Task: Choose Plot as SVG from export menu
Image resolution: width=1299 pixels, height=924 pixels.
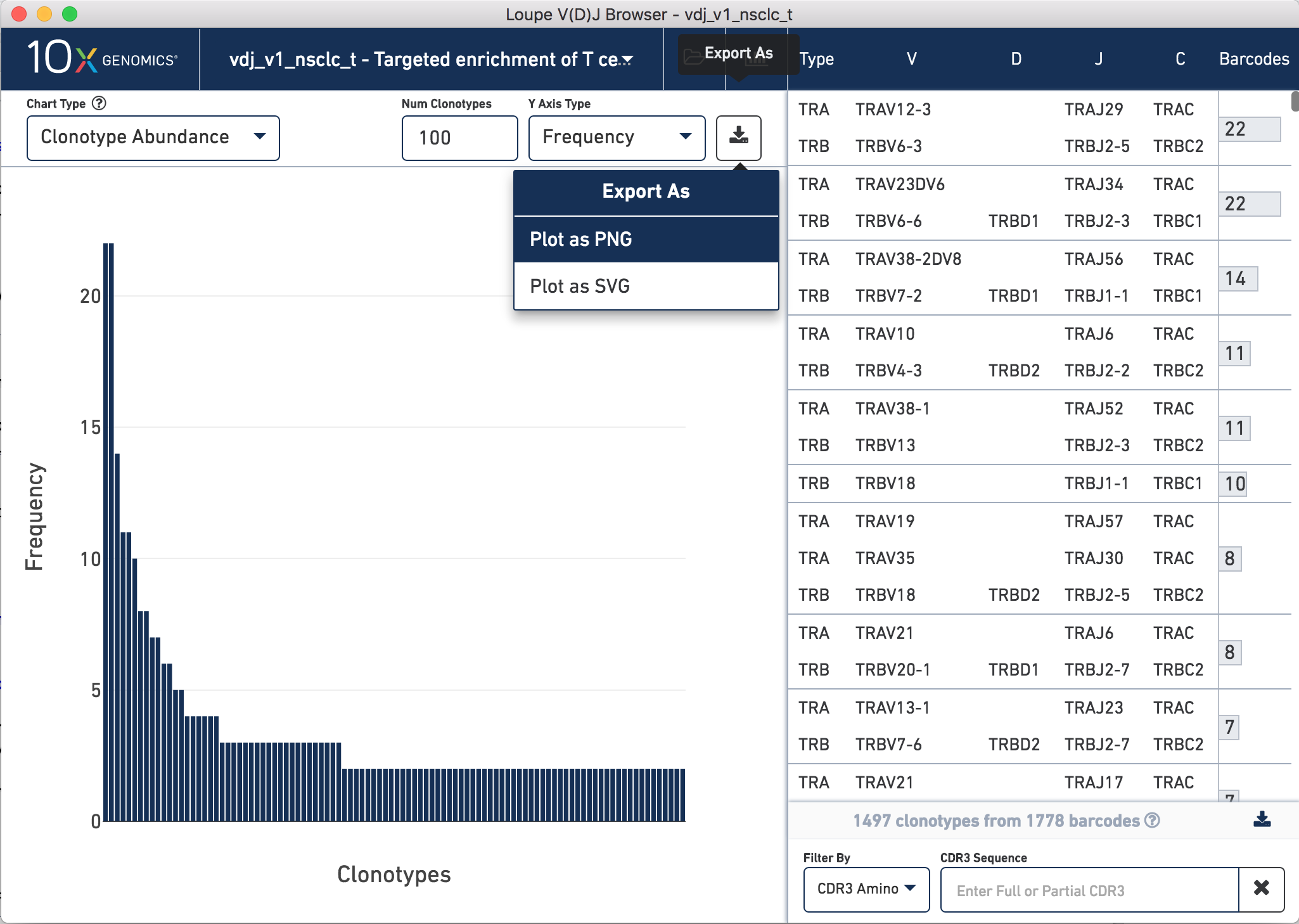Action: [x=645, y=286]
